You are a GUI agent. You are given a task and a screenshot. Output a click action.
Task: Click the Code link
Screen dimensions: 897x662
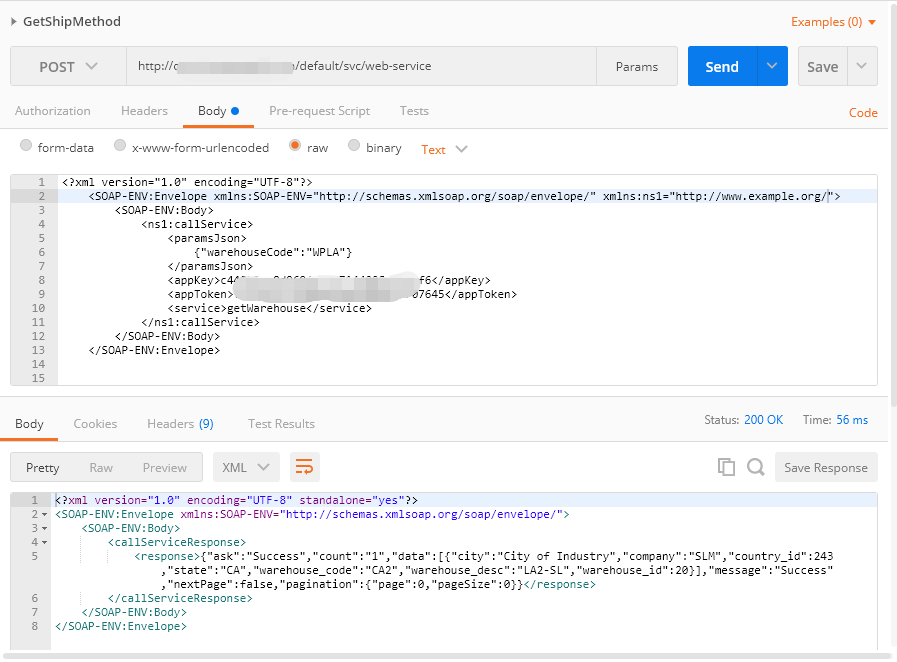pyautogui.click(x=863, y=113)
